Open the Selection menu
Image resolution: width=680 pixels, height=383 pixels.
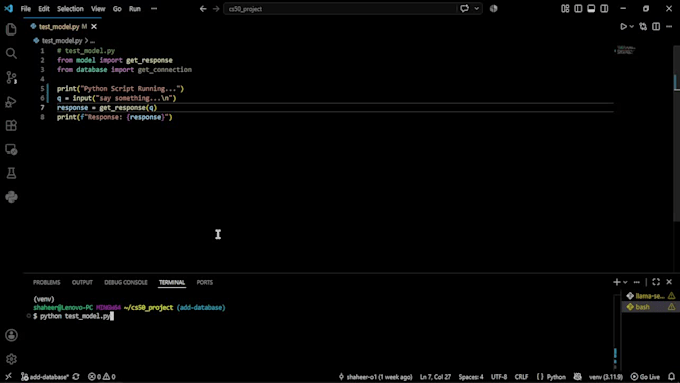tap(70, 9)
